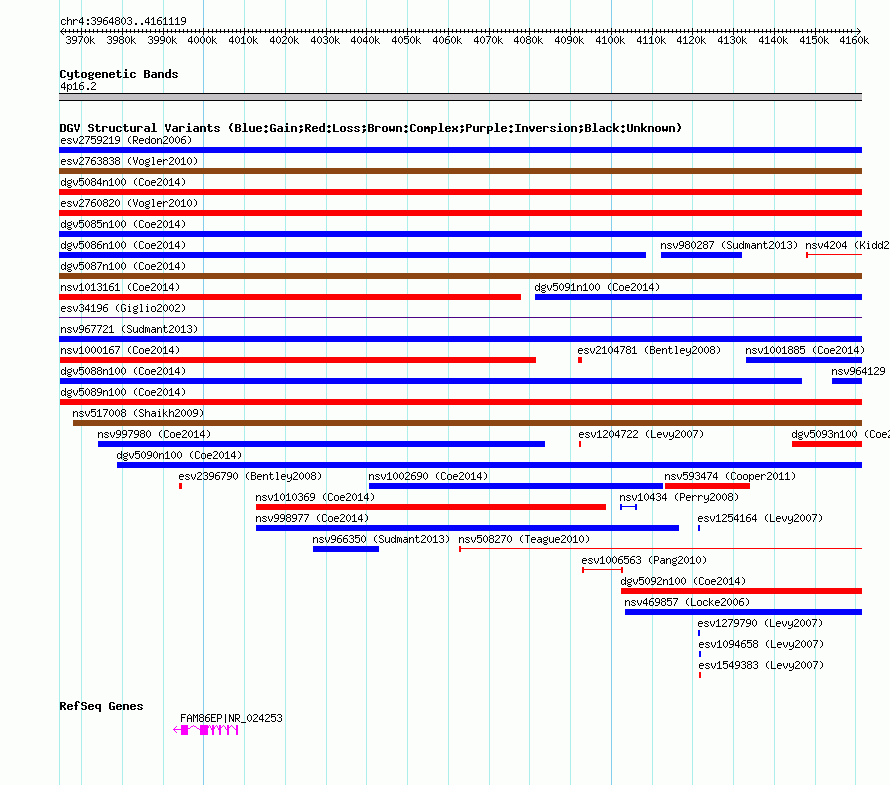890x785 pixels.
Task: Open nsv967721 (Sudmant2013) variant
Action: click(x=129, y=329)
